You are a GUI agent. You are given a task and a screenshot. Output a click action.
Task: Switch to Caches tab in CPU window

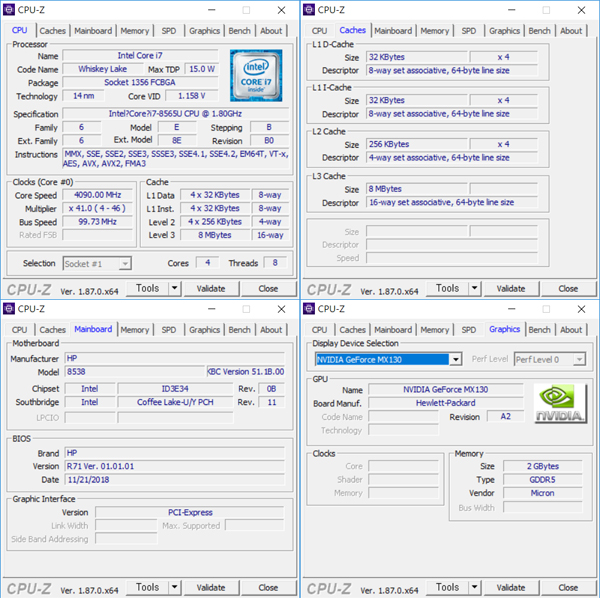52,31
